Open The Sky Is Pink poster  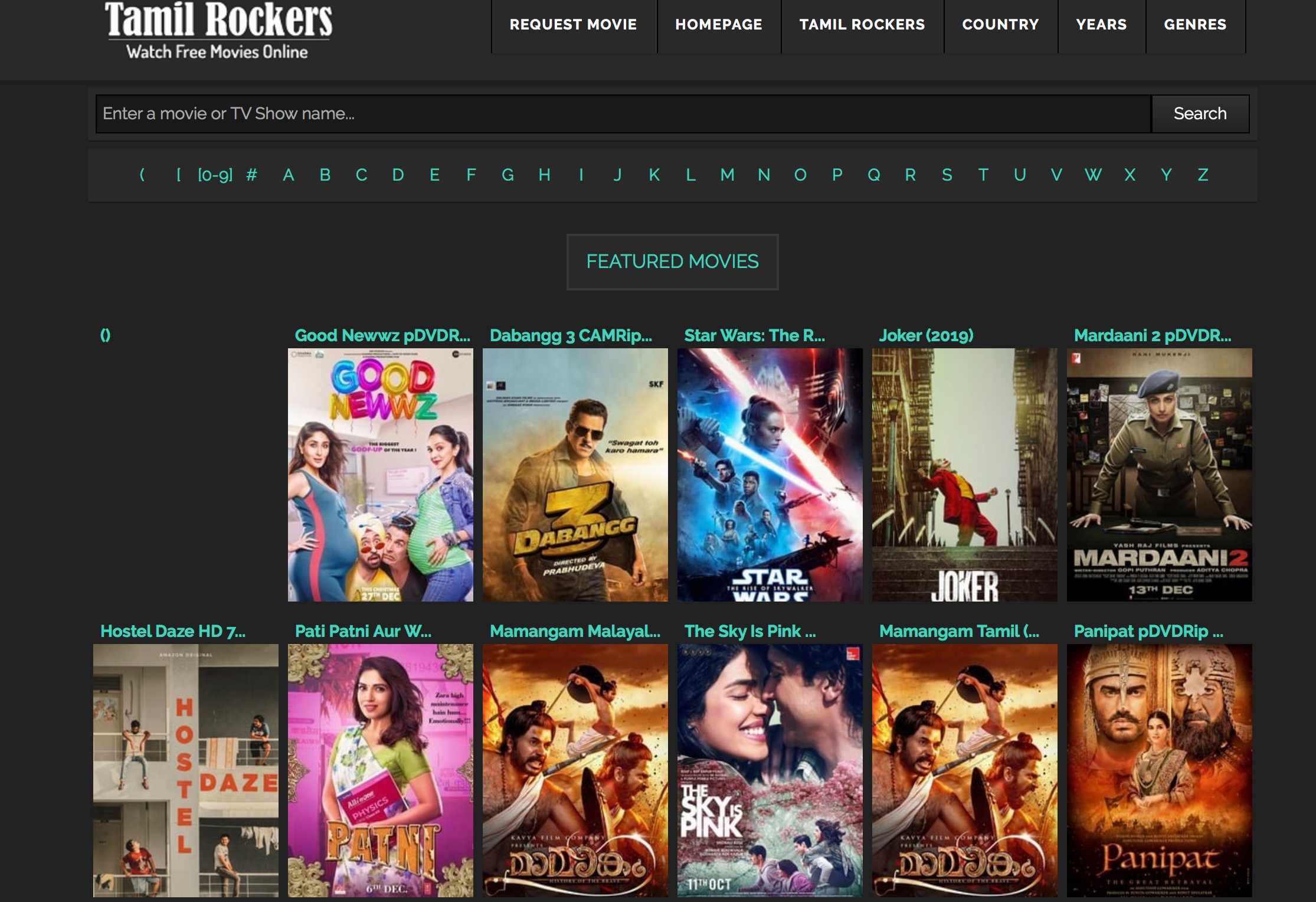pyautogui.click(x=770, y=770)
